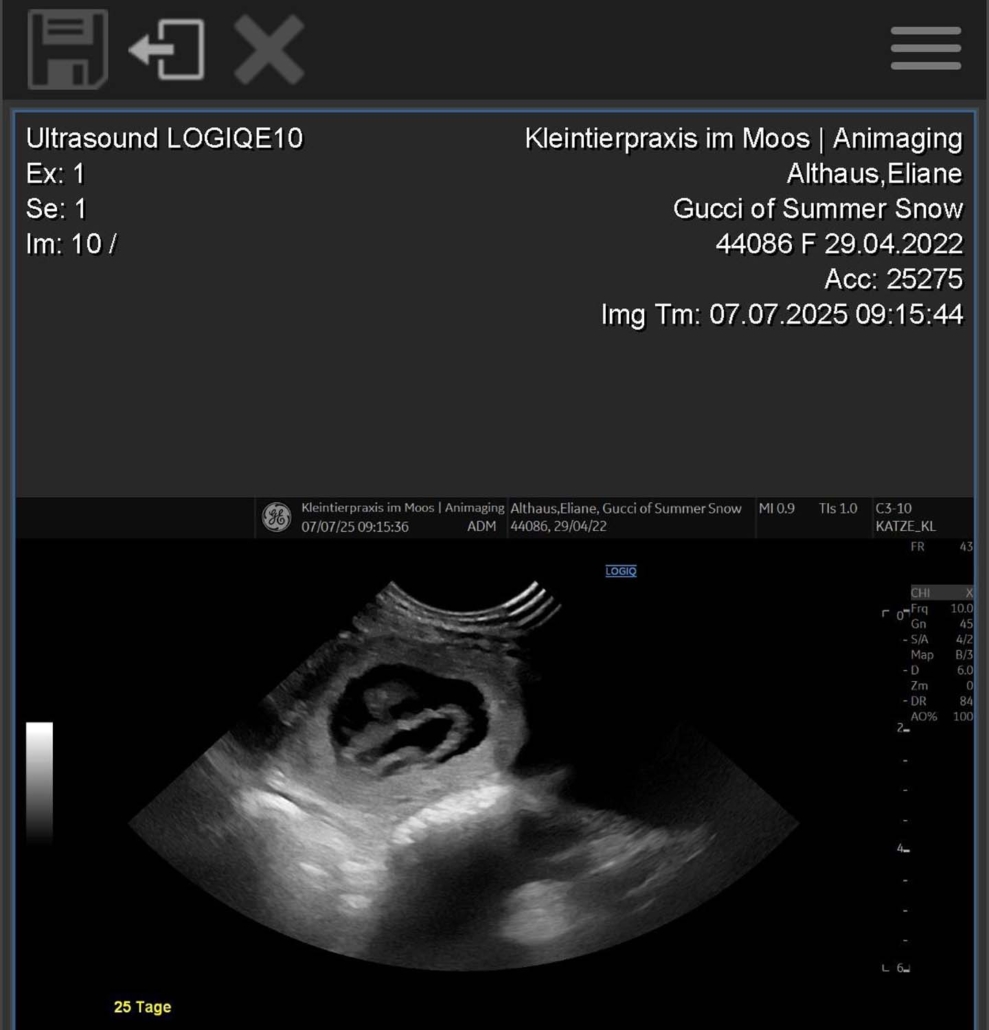This screenshot has width=989, height=1030.
Task: Click the CHI mode indicator
Action: click(919, 593)
